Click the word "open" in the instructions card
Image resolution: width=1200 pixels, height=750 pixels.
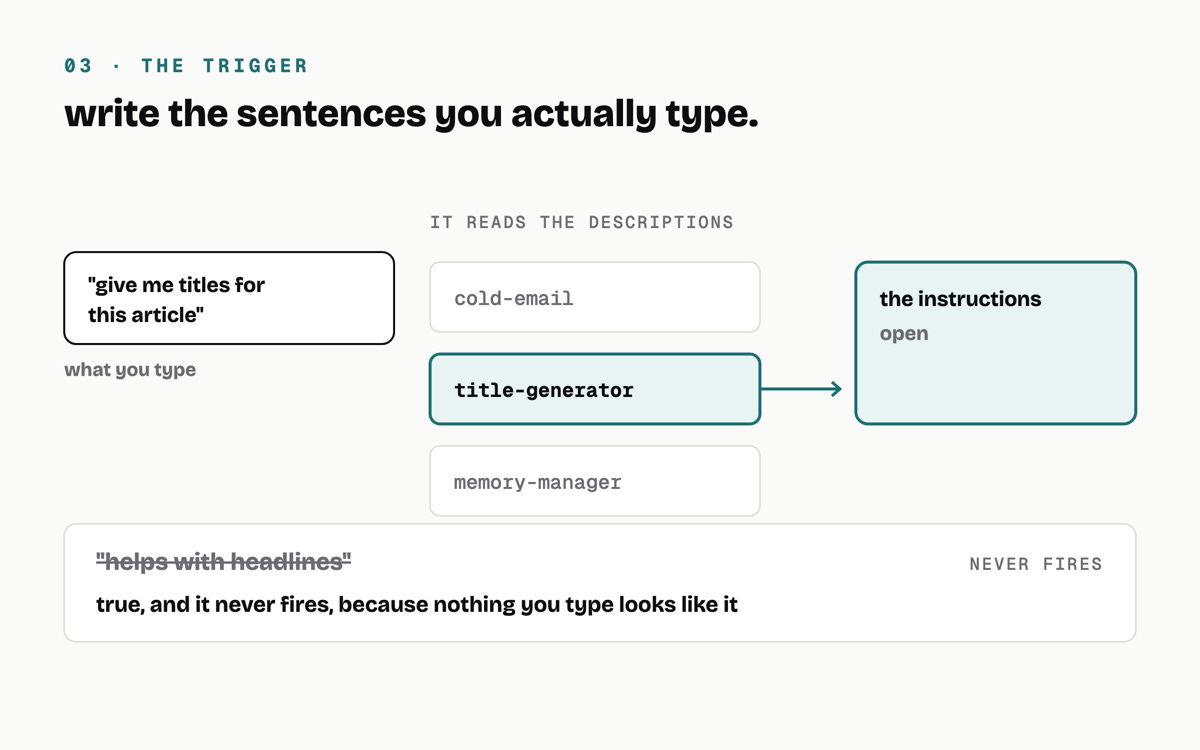click(x=904, y=334)
